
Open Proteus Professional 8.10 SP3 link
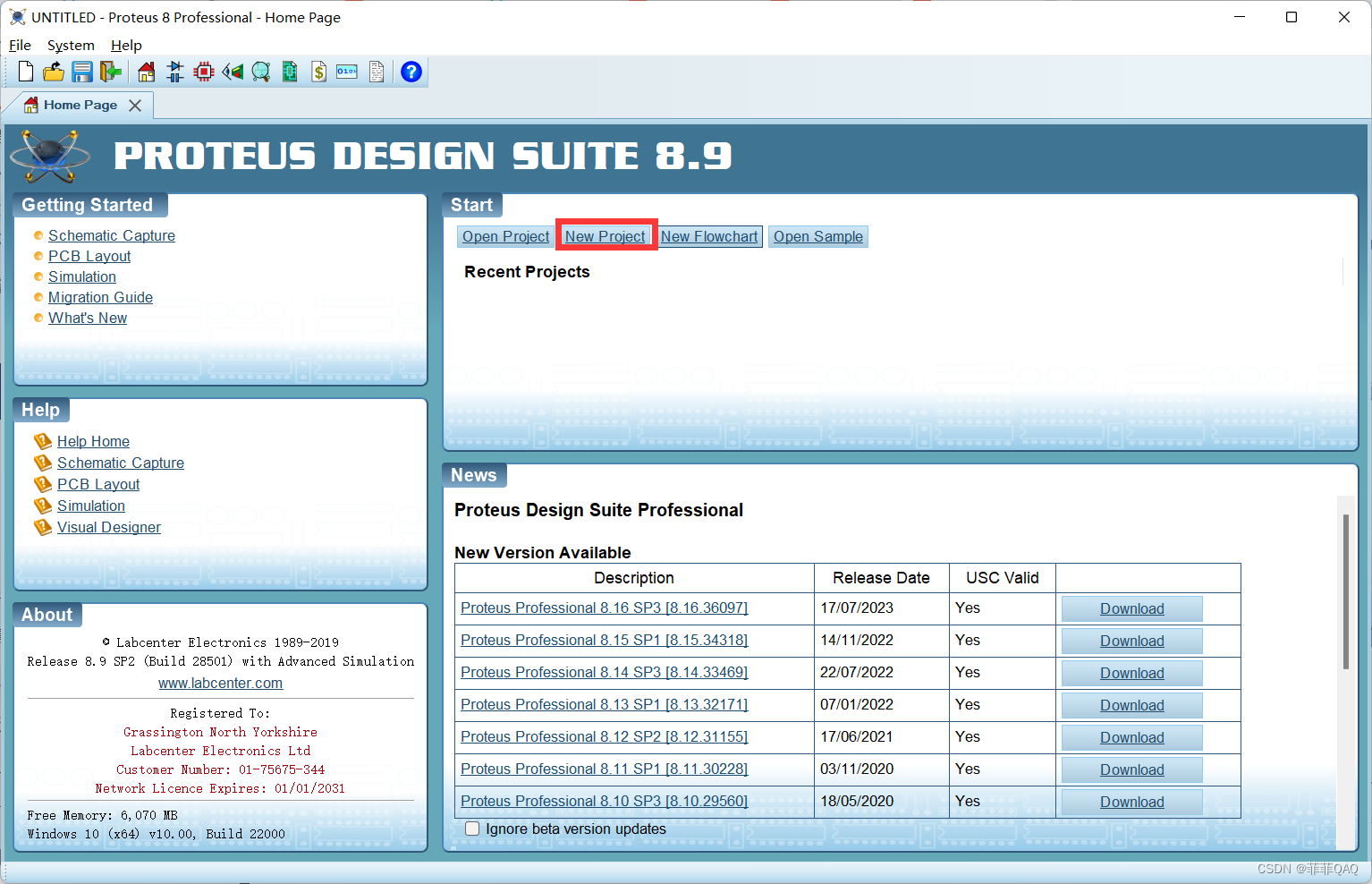[x=605, y=801]
